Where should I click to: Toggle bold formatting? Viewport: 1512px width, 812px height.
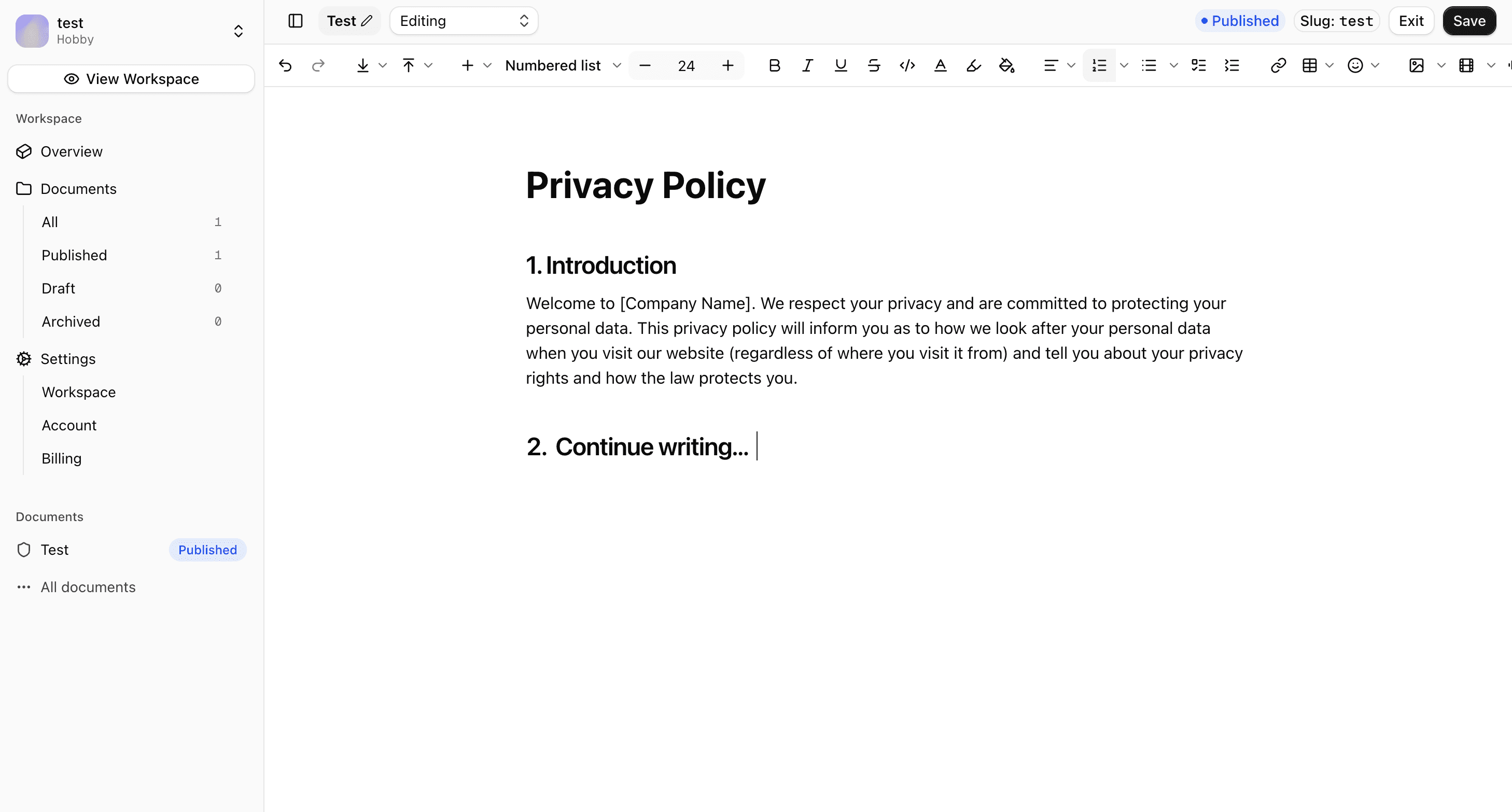click(774, 65)
